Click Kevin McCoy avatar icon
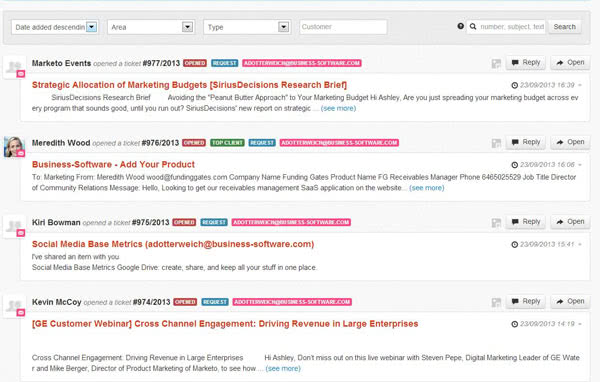This screenshot has width=600, height=382. point(15,306)
